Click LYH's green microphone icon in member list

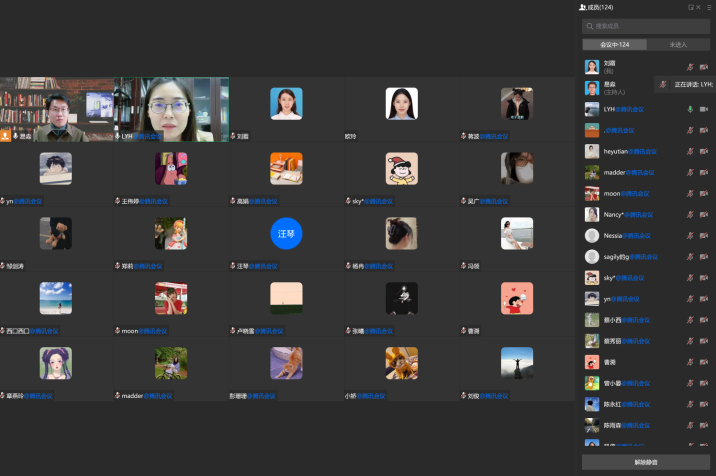[690, 109]
